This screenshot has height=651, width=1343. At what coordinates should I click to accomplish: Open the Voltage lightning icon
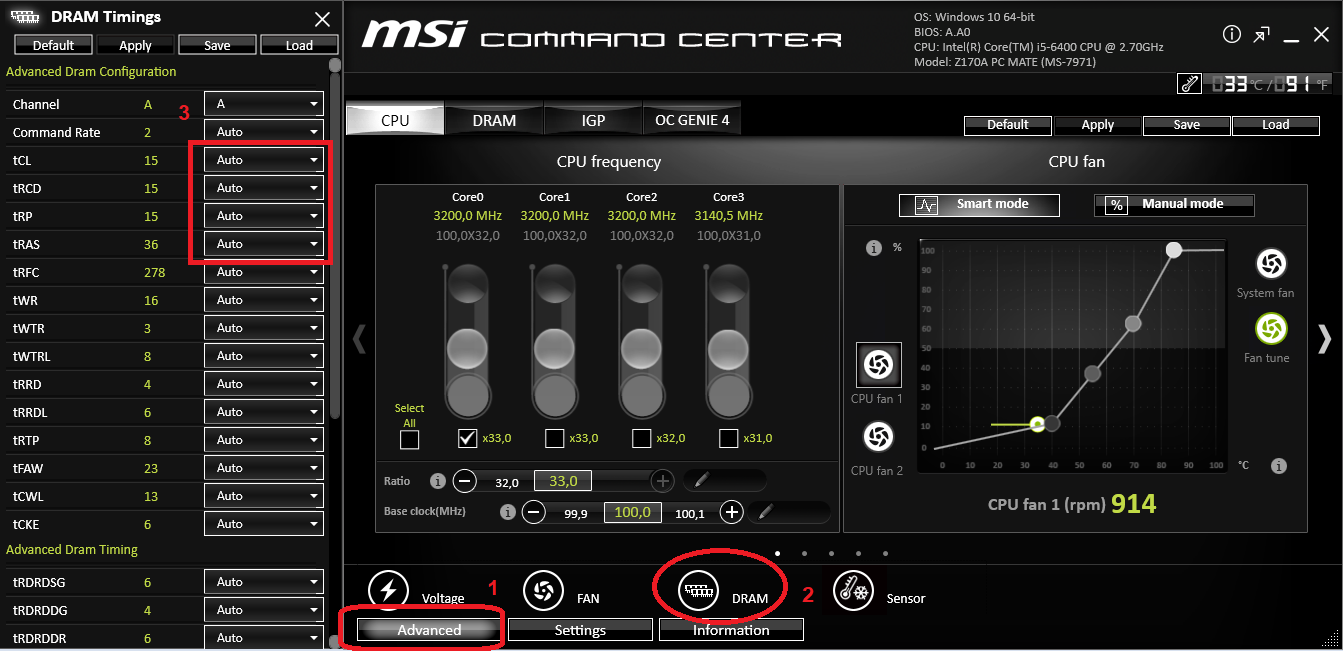coord(389,591)
